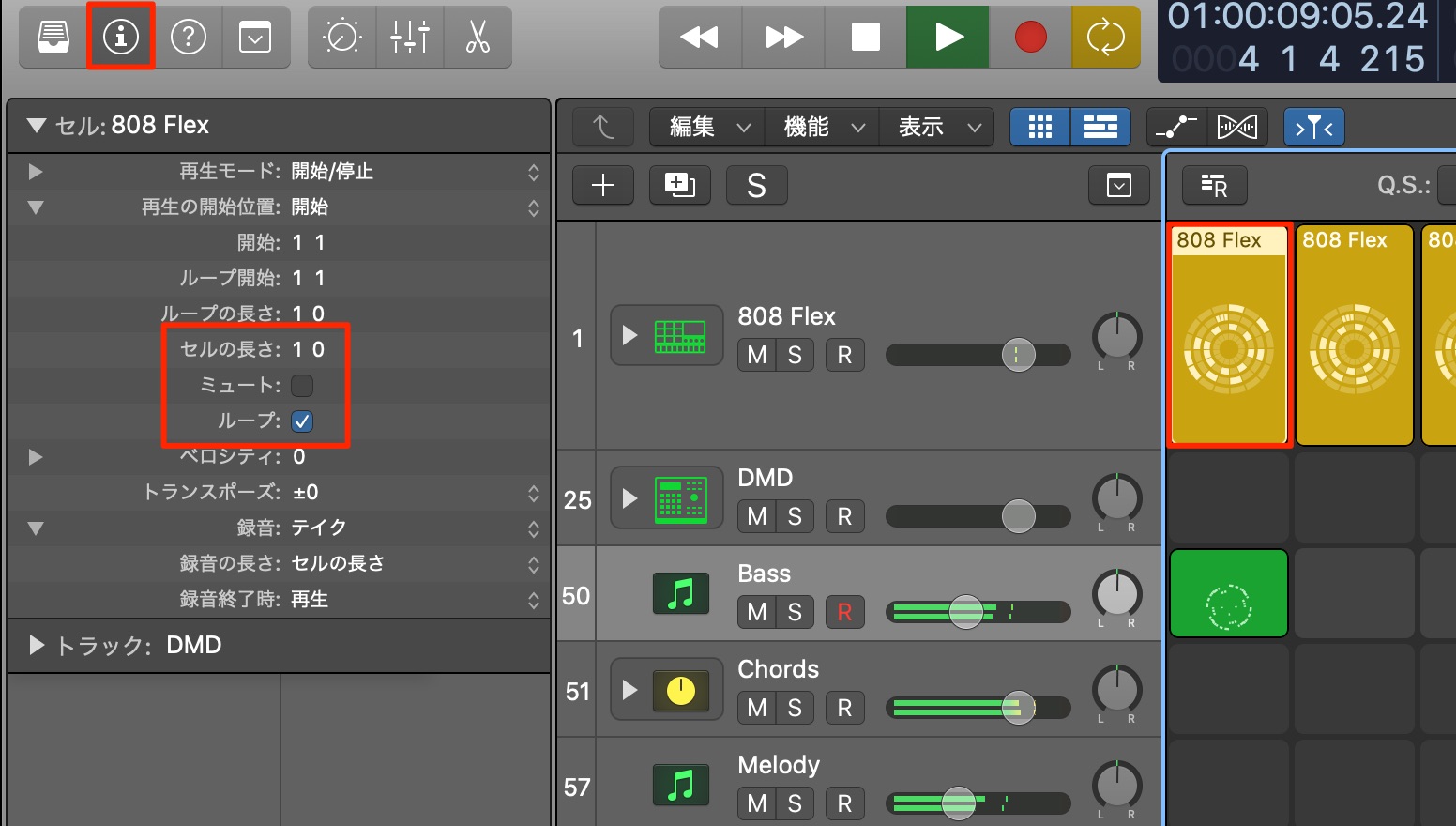Check the ミュート checkbox

[x=302, y=386]
